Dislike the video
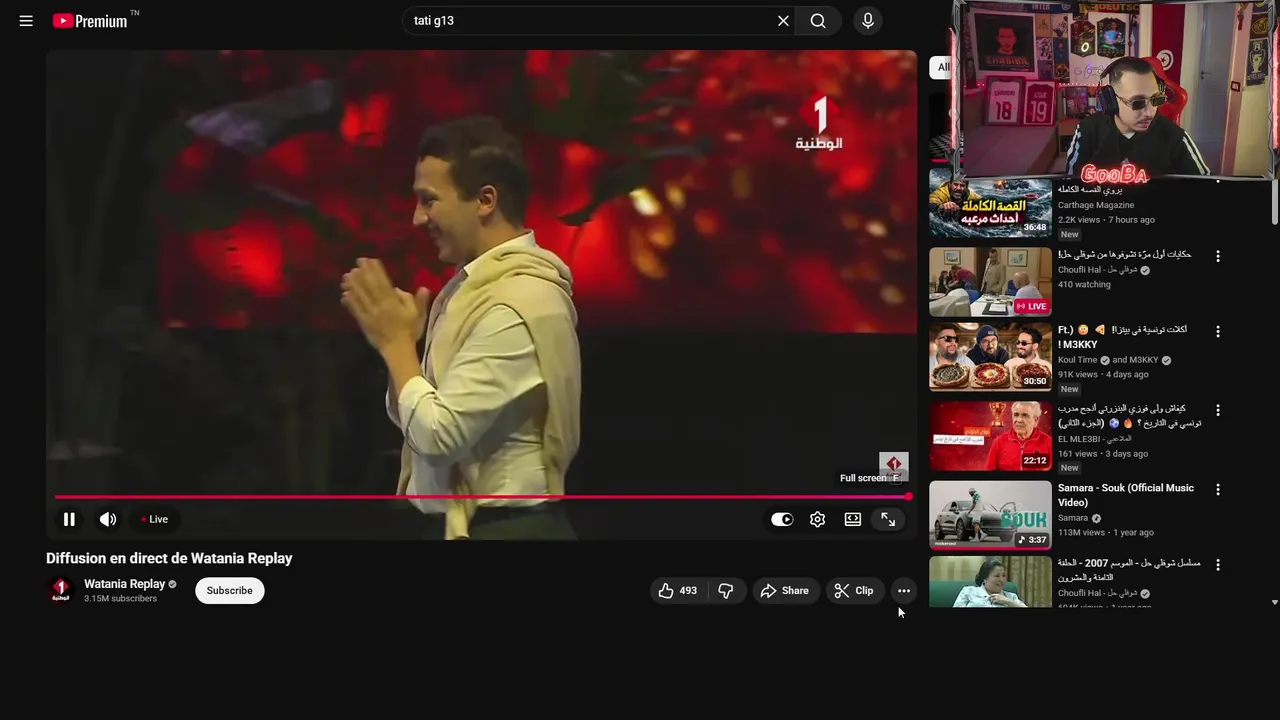 pyautogui.click(x=726, y=591)
